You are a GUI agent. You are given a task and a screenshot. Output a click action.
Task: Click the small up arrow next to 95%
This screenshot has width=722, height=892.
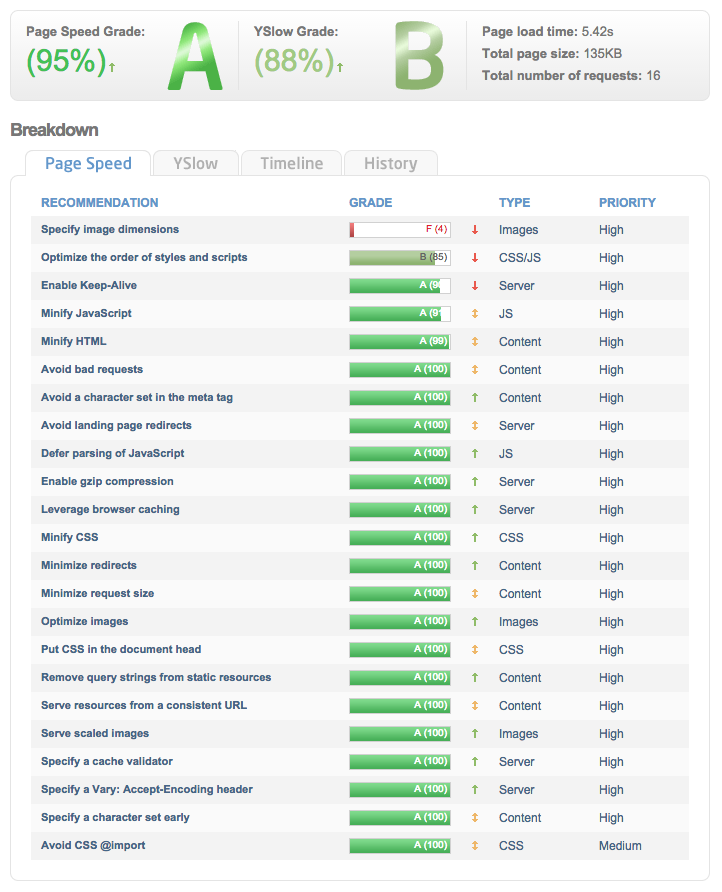click(x=112, y=67)
